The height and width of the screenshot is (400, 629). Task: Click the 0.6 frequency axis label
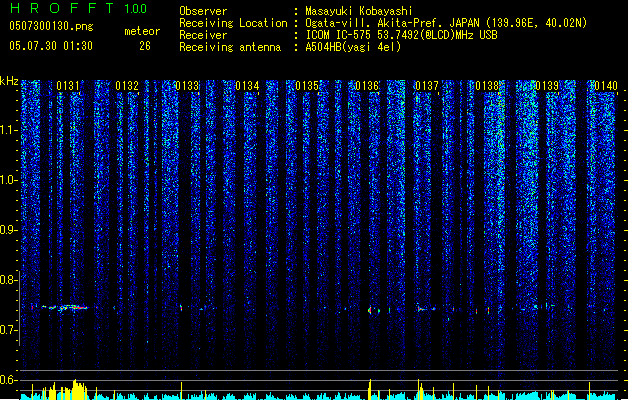[x=9, y=380]
